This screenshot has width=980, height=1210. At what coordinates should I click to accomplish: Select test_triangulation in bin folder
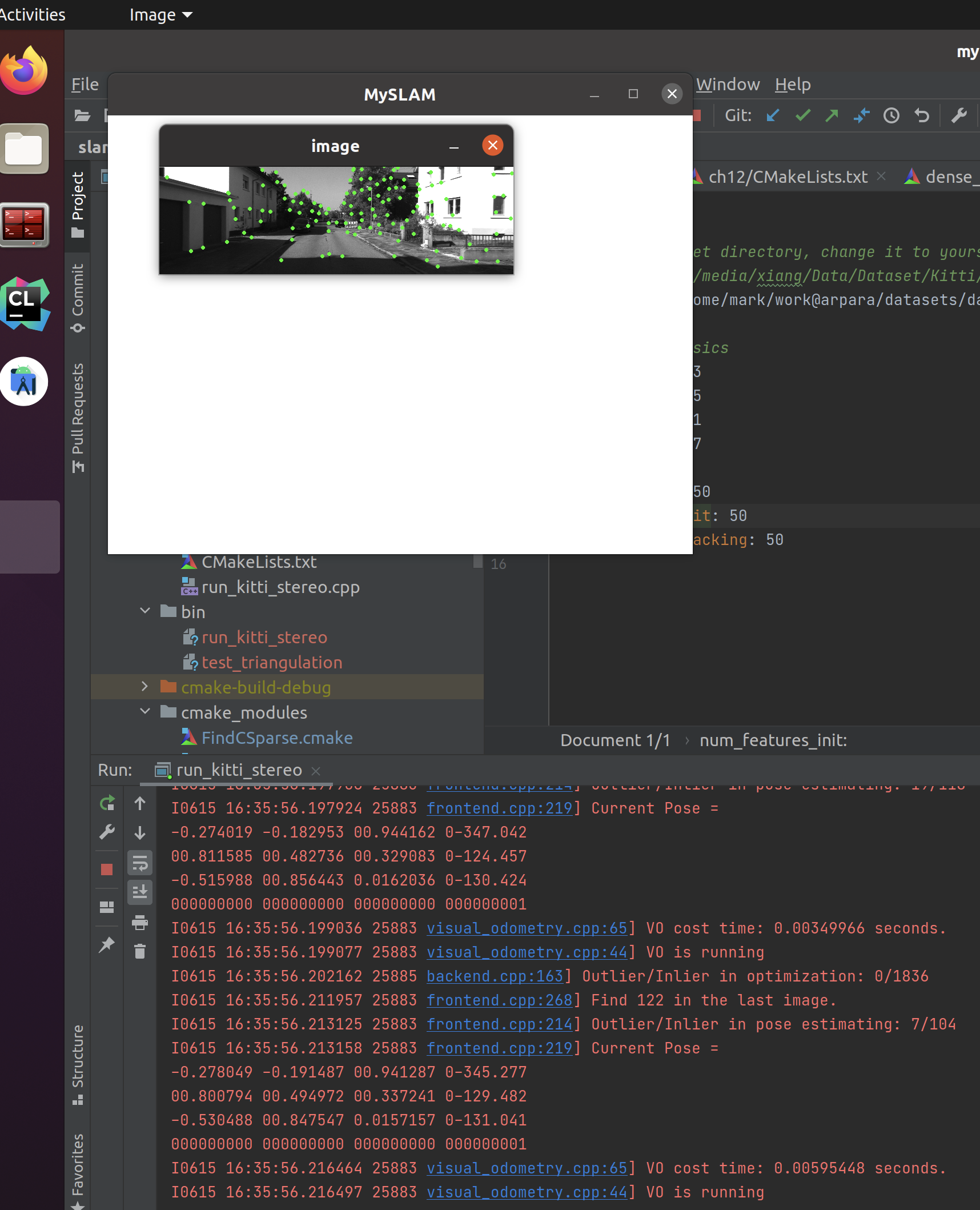point(272,662)
